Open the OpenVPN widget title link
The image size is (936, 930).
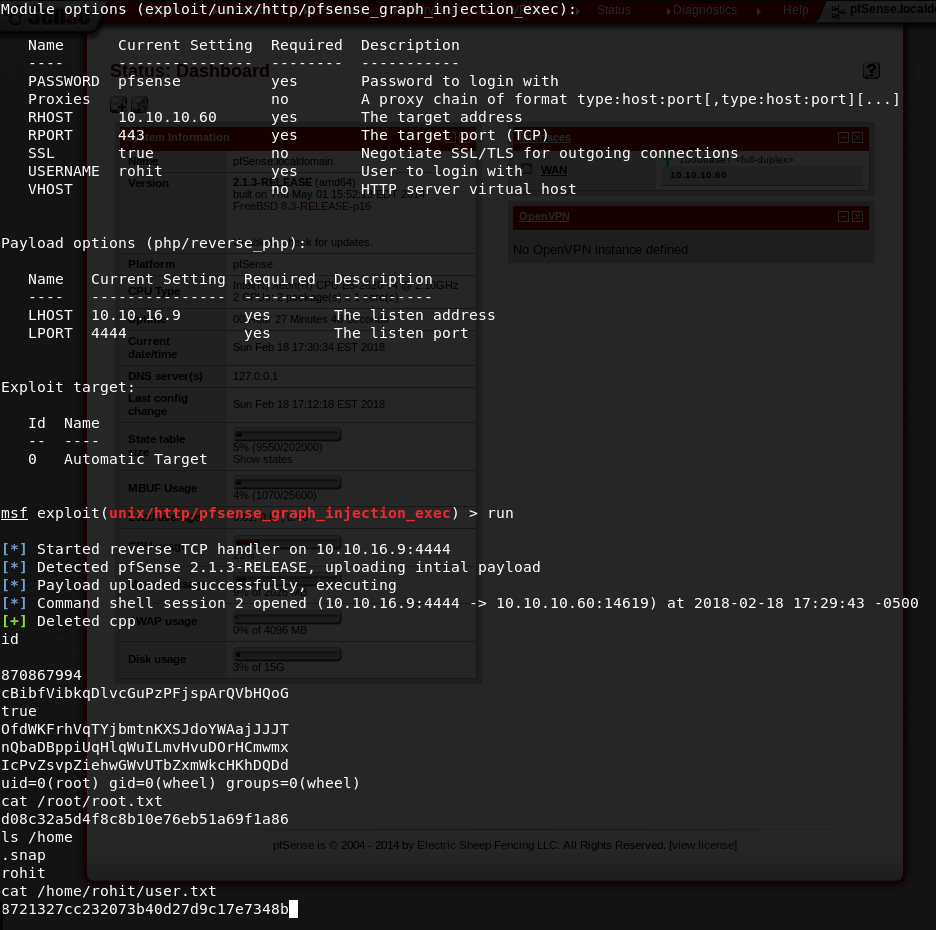pyautogui.click(x=544, y=216)
